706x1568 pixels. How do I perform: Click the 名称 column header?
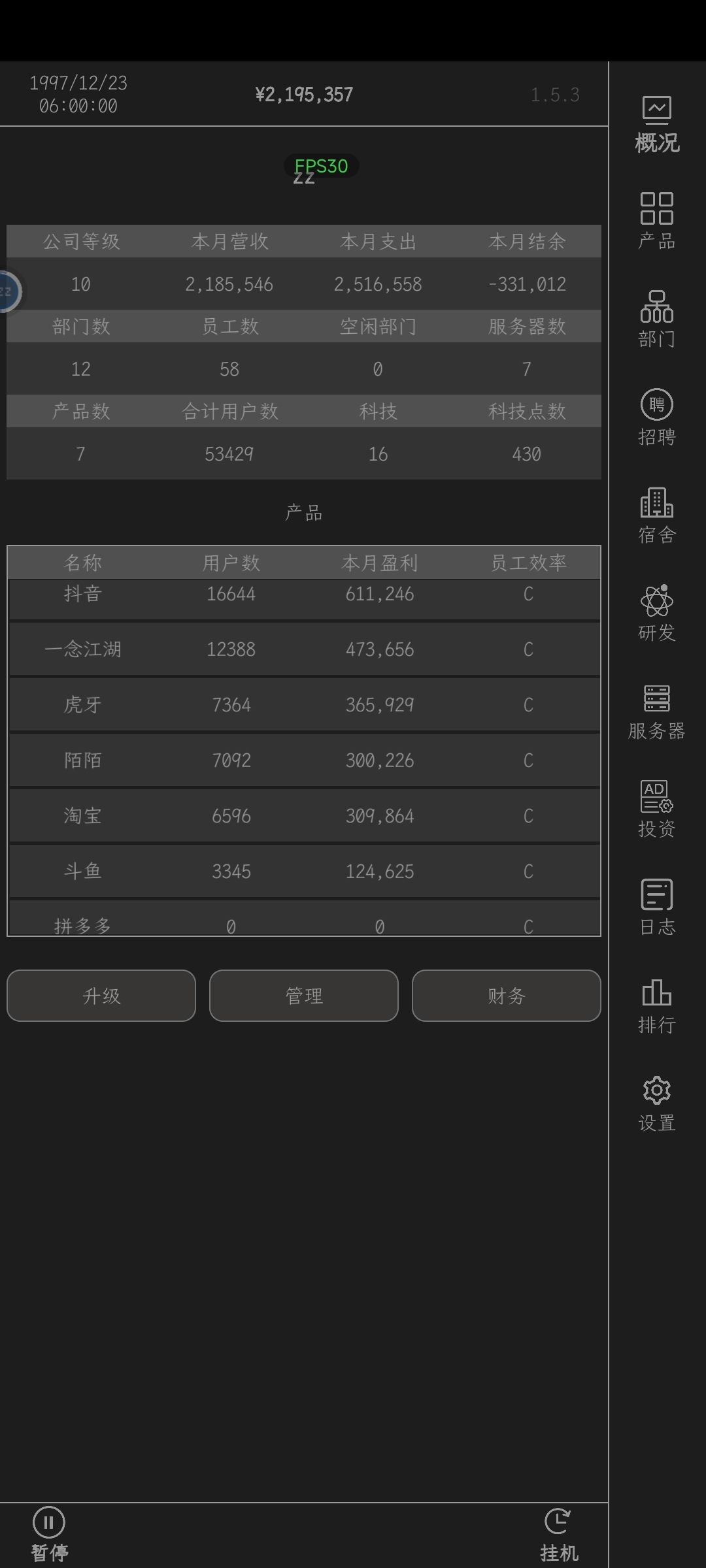[83, 563]
